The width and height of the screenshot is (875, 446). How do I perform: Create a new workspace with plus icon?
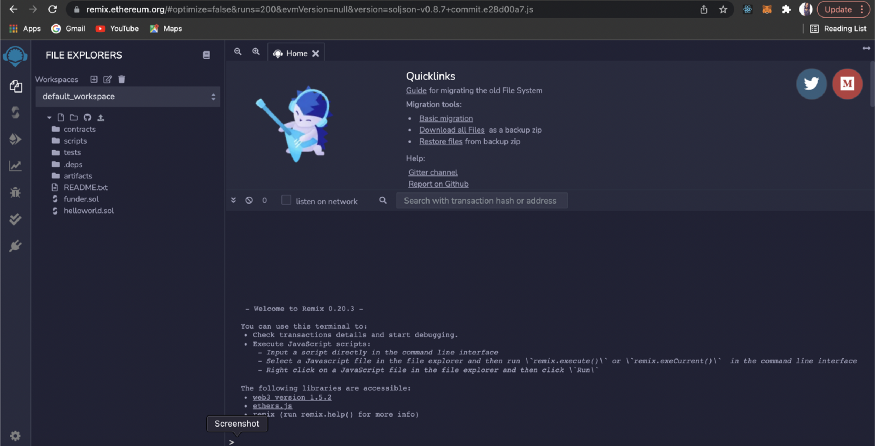pyautogui.click(x=94, y=79)
